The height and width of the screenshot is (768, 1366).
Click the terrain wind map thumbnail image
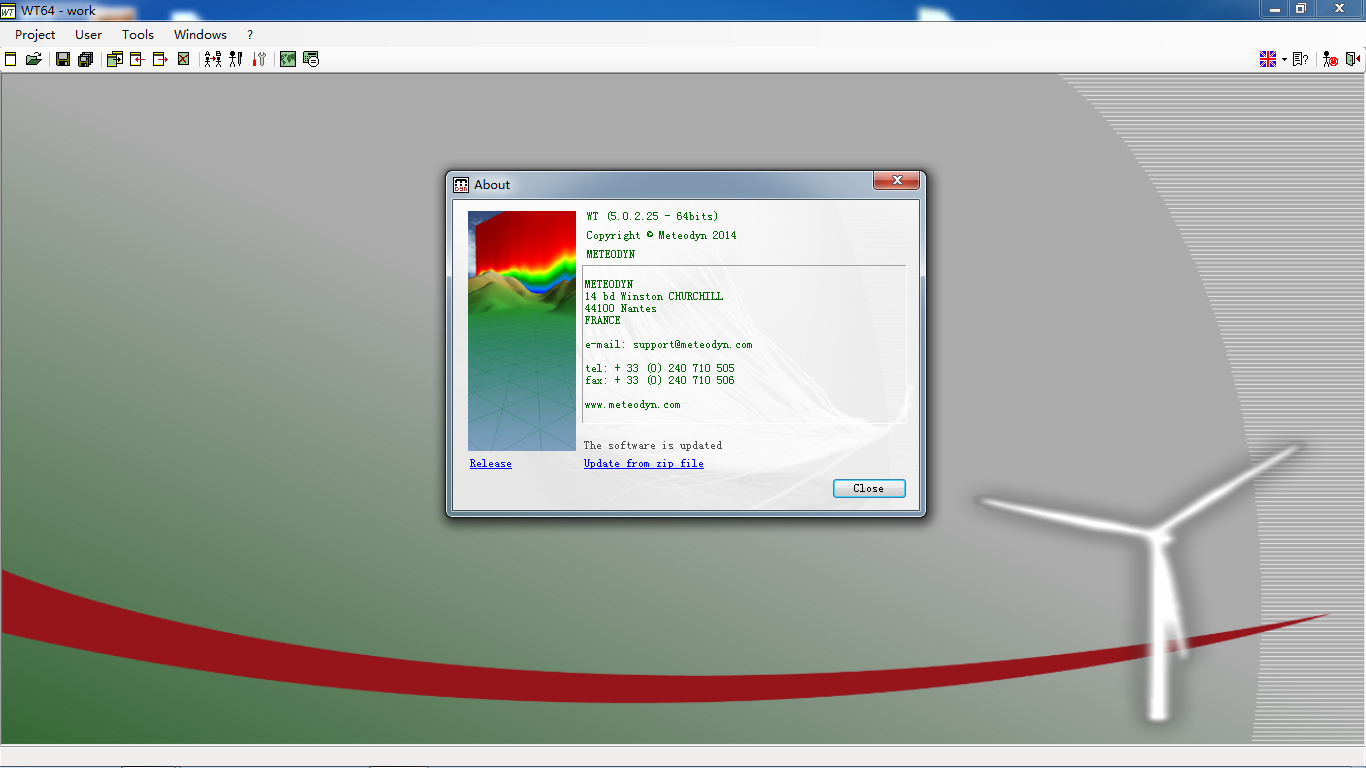522,331
